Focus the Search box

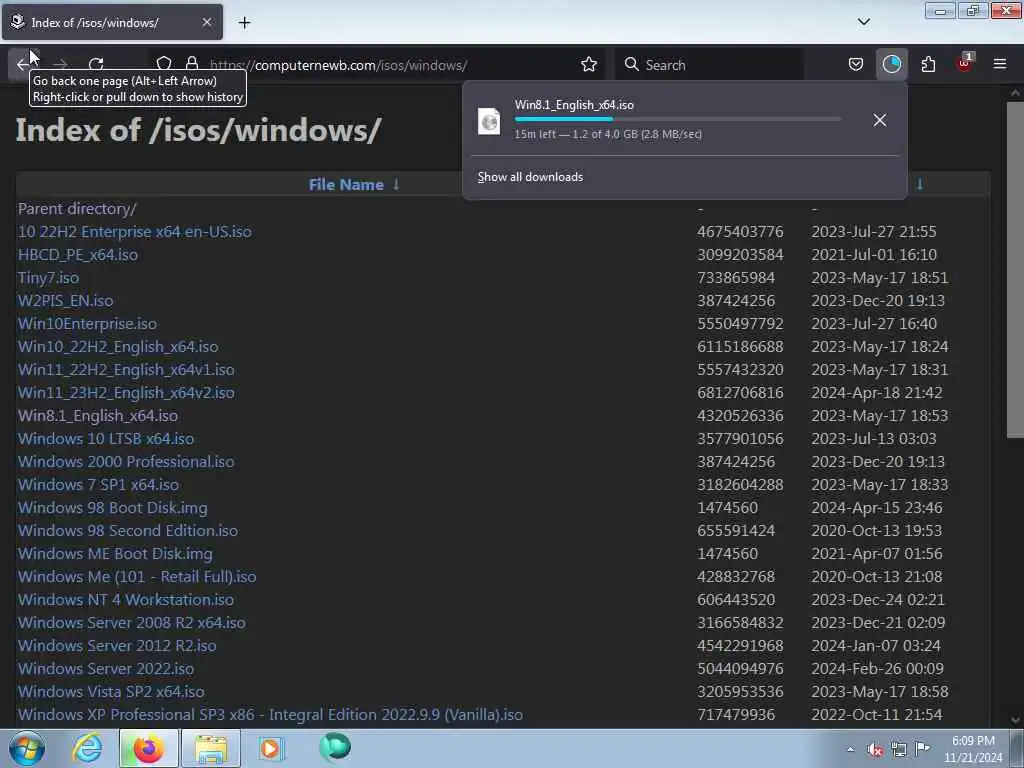click(x=710, y=65)
